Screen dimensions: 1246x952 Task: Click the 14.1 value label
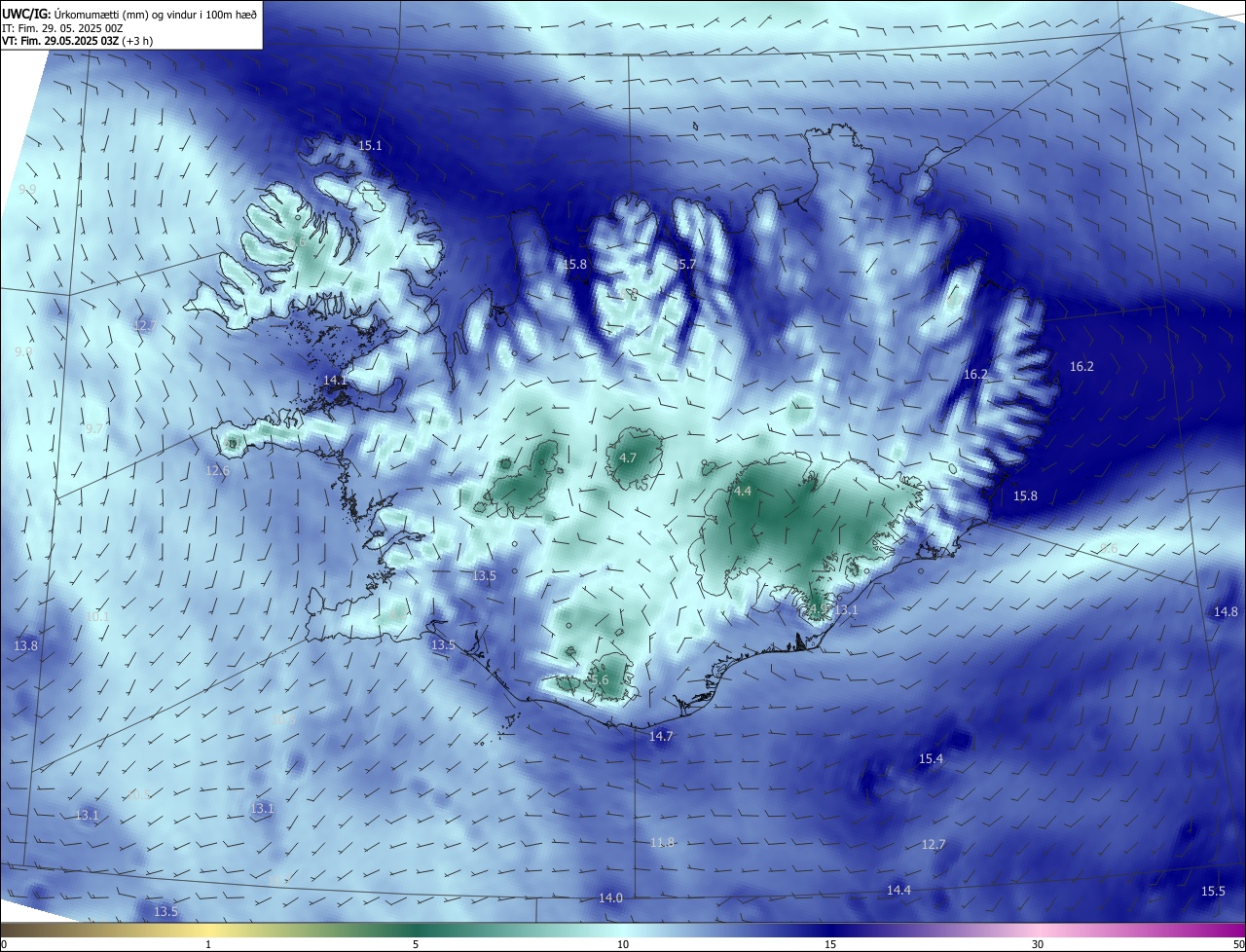pos(334,380)
